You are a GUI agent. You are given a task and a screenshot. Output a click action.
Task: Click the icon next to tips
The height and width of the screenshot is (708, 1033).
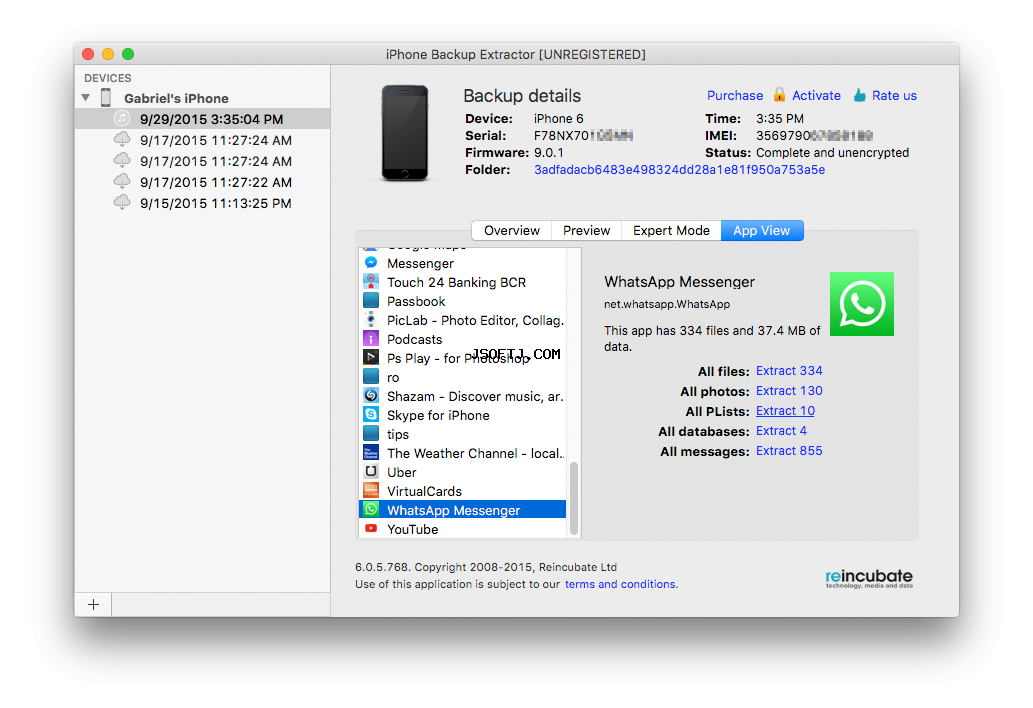pyautogui.click(x=371, y=434)
